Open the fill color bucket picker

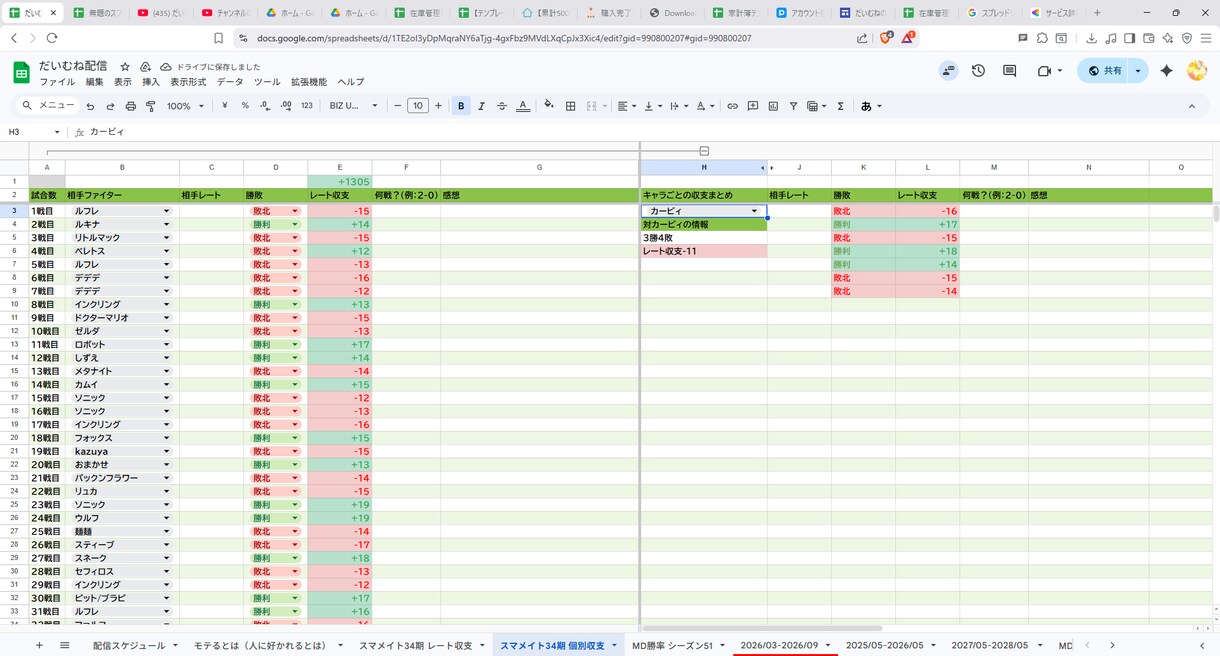coord(548,106)
